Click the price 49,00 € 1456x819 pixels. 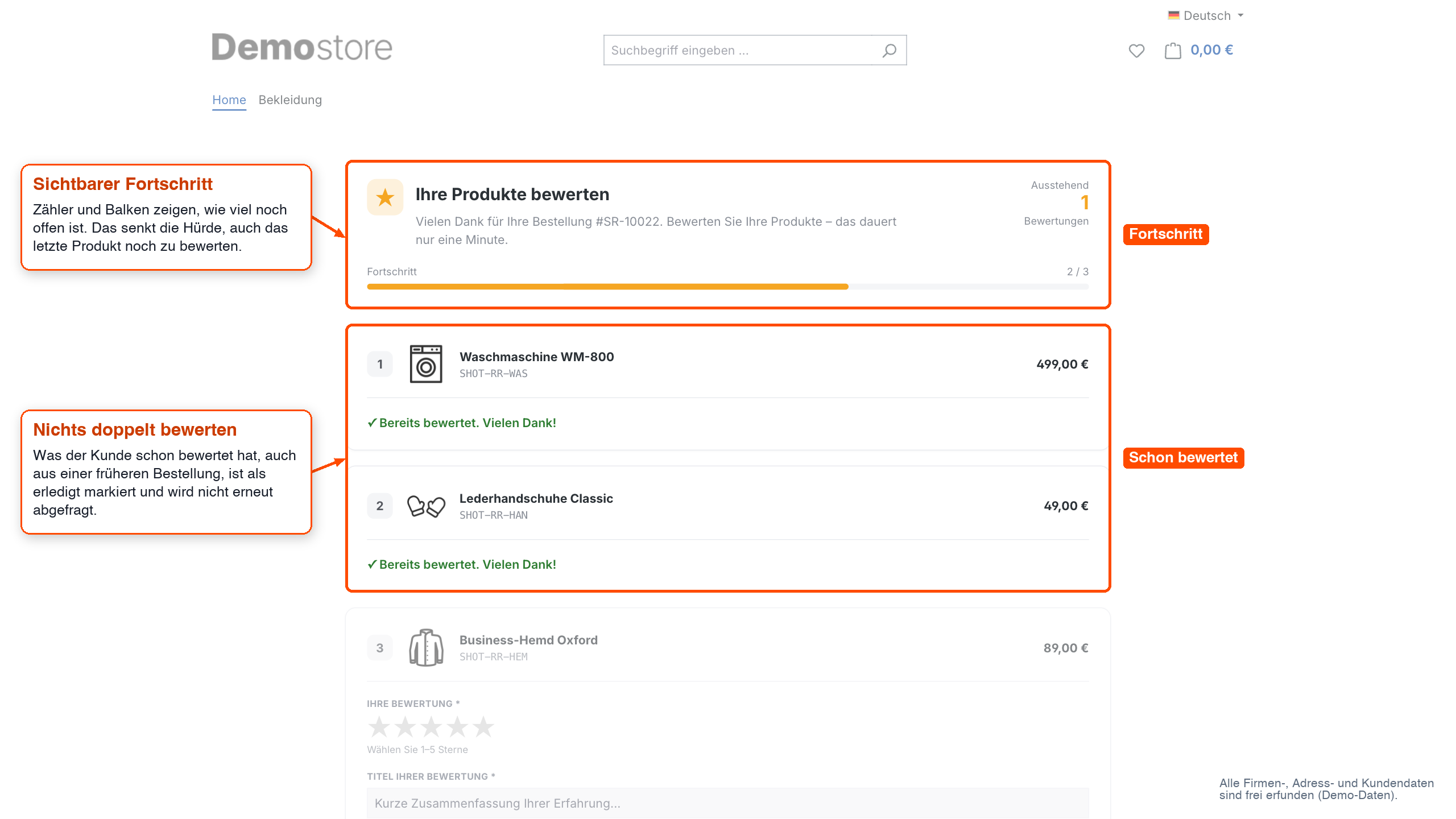[1066, 506]
